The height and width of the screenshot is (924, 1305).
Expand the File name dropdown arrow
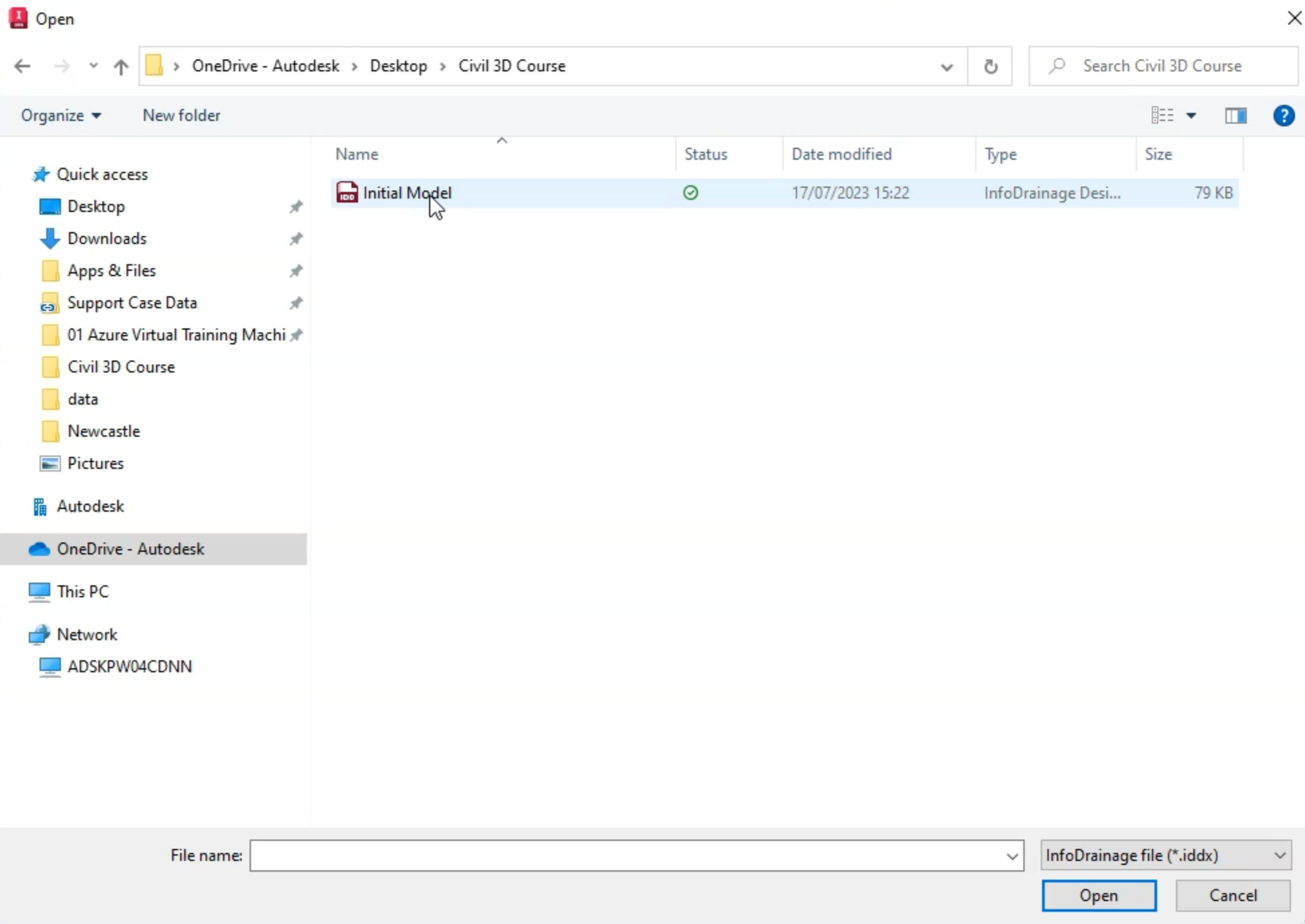(1012, 856)
